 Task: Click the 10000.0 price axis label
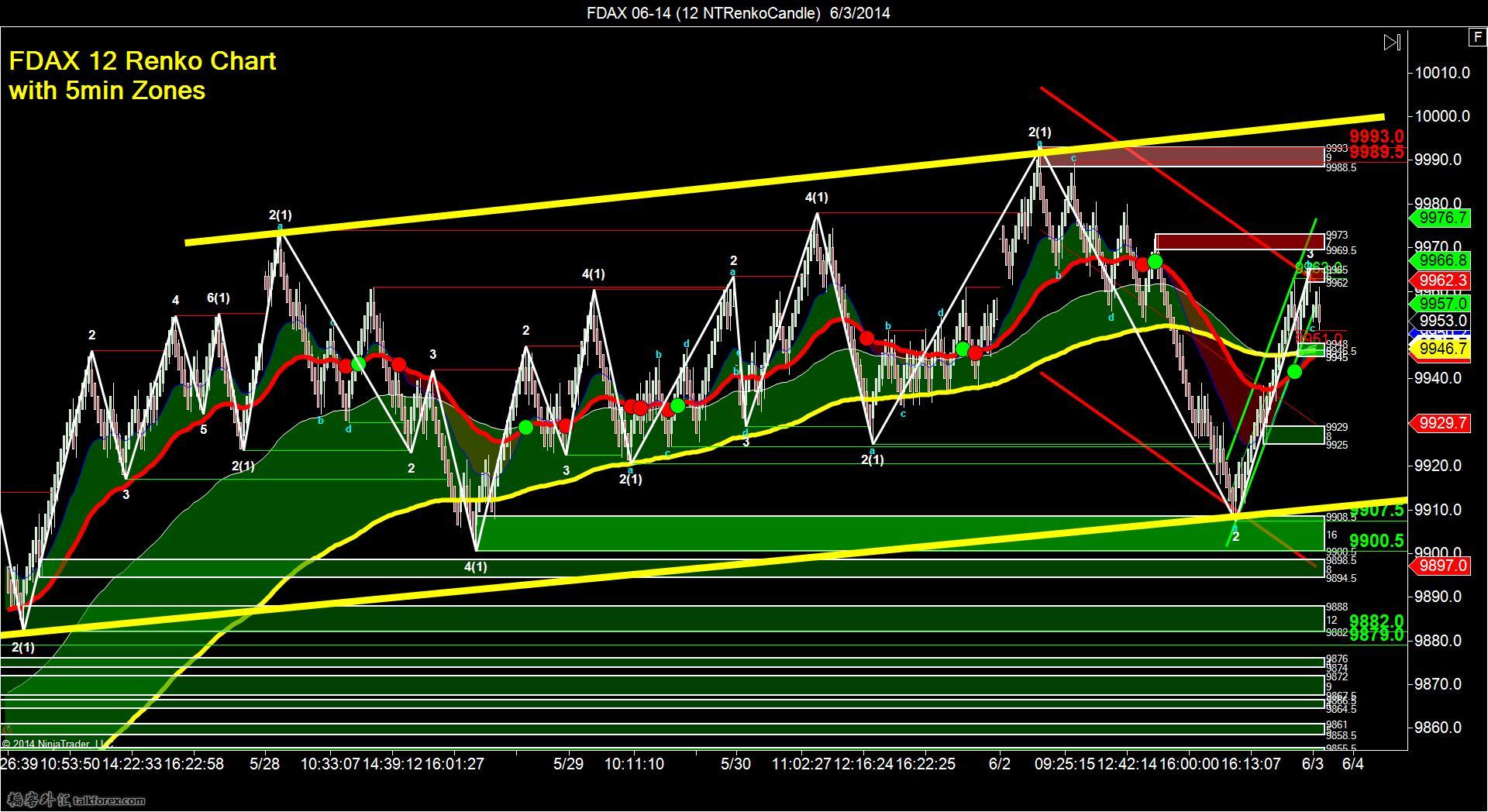click(x=1442, y=116)
